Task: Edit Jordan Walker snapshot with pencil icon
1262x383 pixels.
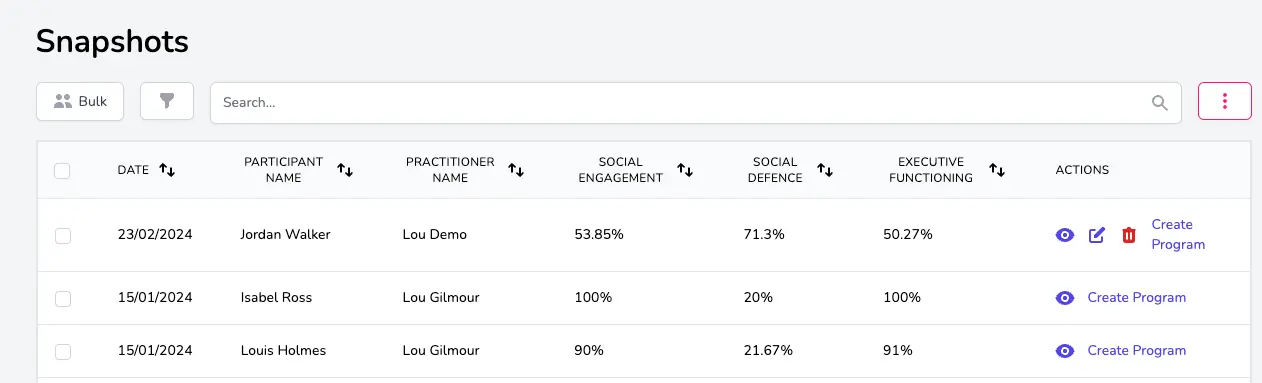Action: pos(1097,235)
